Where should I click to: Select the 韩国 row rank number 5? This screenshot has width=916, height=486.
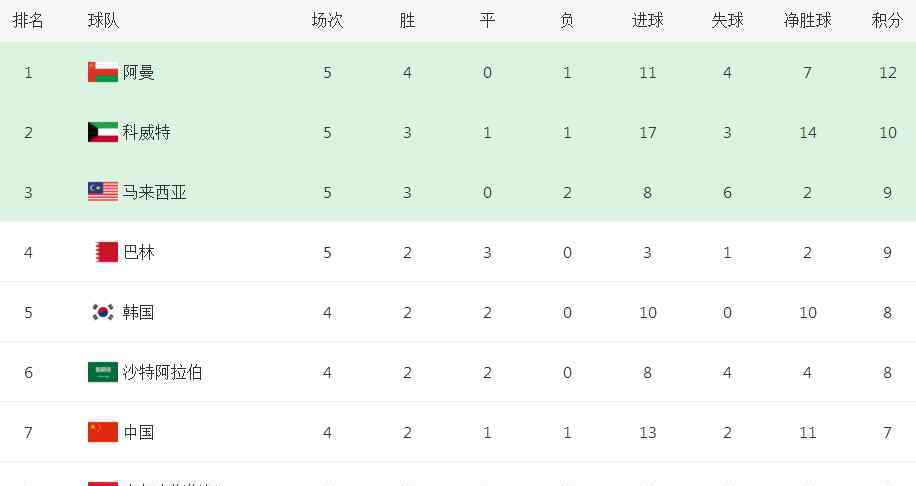(28, 313)
